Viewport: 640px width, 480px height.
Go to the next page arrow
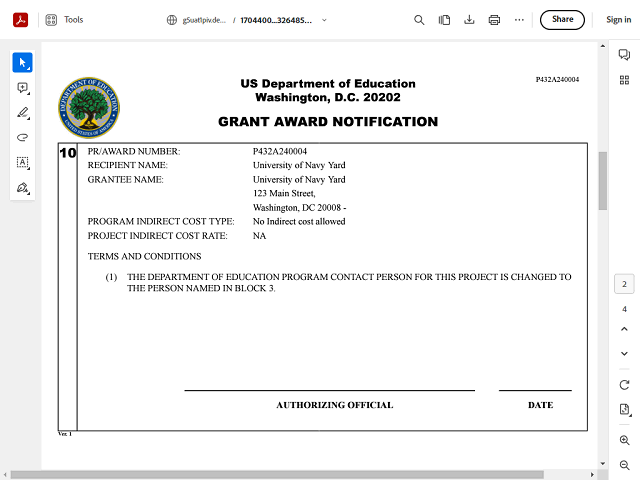[624, 353]
